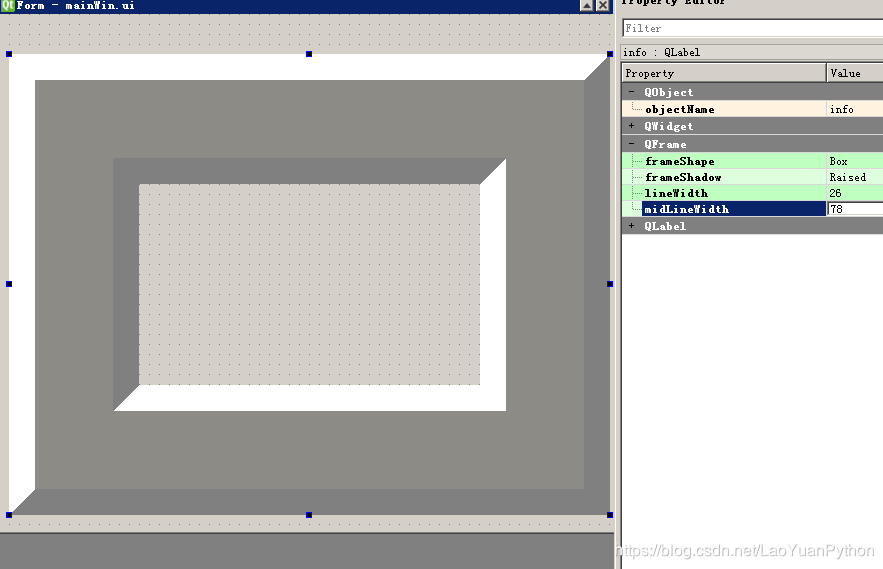Click the Property column header
The width and height of the screenshot is (883, 569).
[724, 73]
